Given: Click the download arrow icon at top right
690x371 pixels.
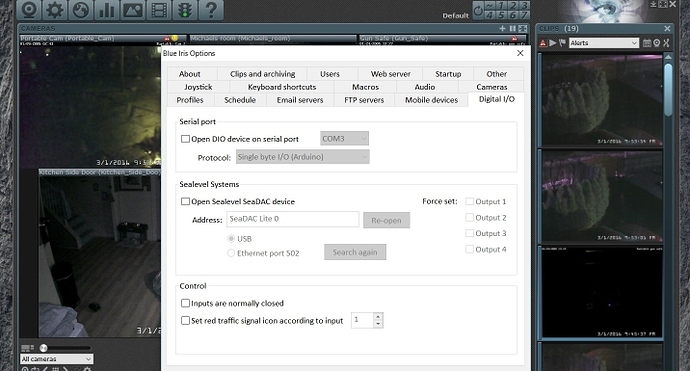Looking at the screenshot, I should click(653, 4).
